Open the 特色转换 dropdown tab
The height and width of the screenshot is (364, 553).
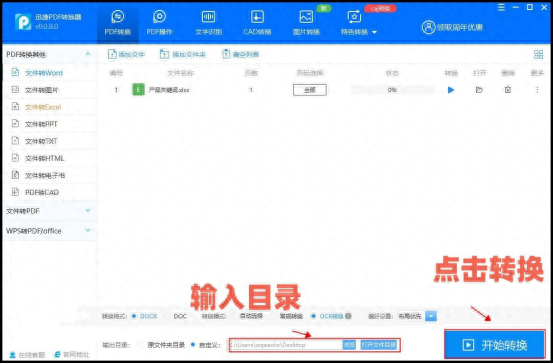[358, 22]
